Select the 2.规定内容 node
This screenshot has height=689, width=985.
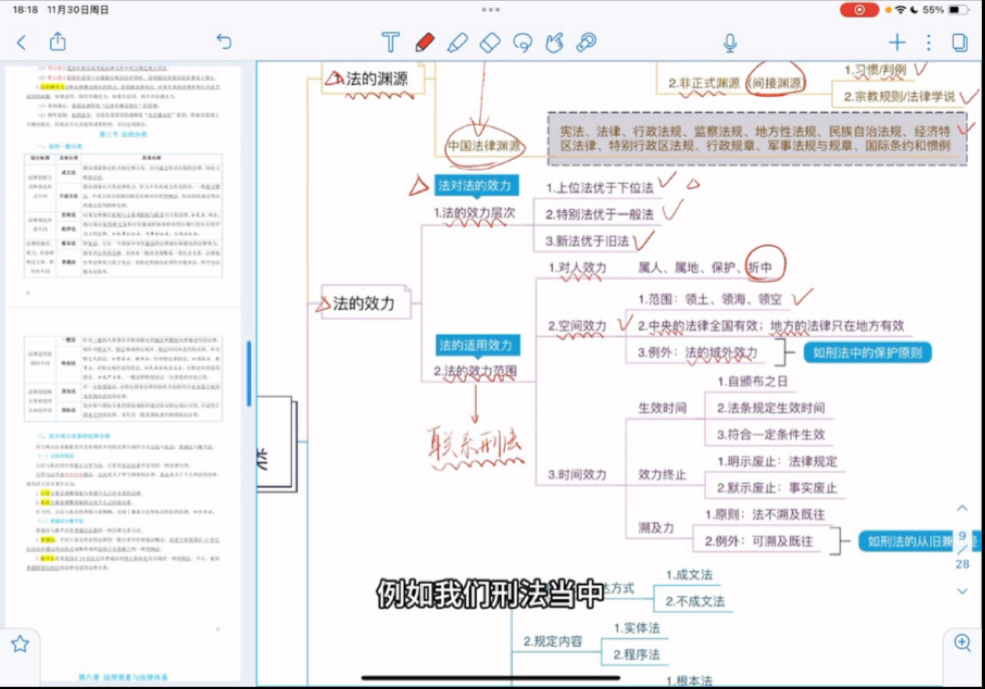coord(553,641)
